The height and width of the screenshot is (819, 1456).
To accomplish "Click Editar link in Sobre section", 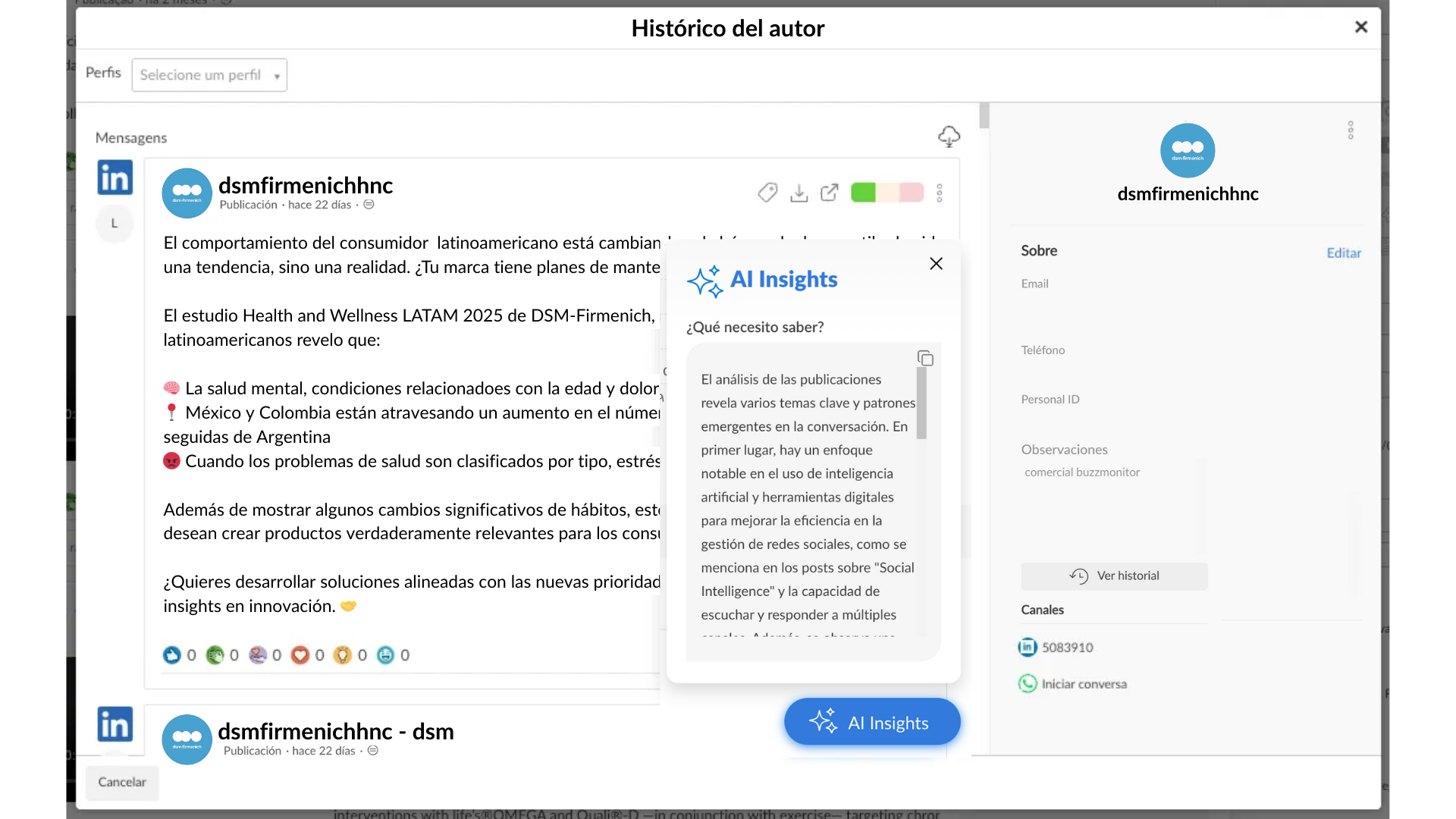I will (x=1344, y=253).
